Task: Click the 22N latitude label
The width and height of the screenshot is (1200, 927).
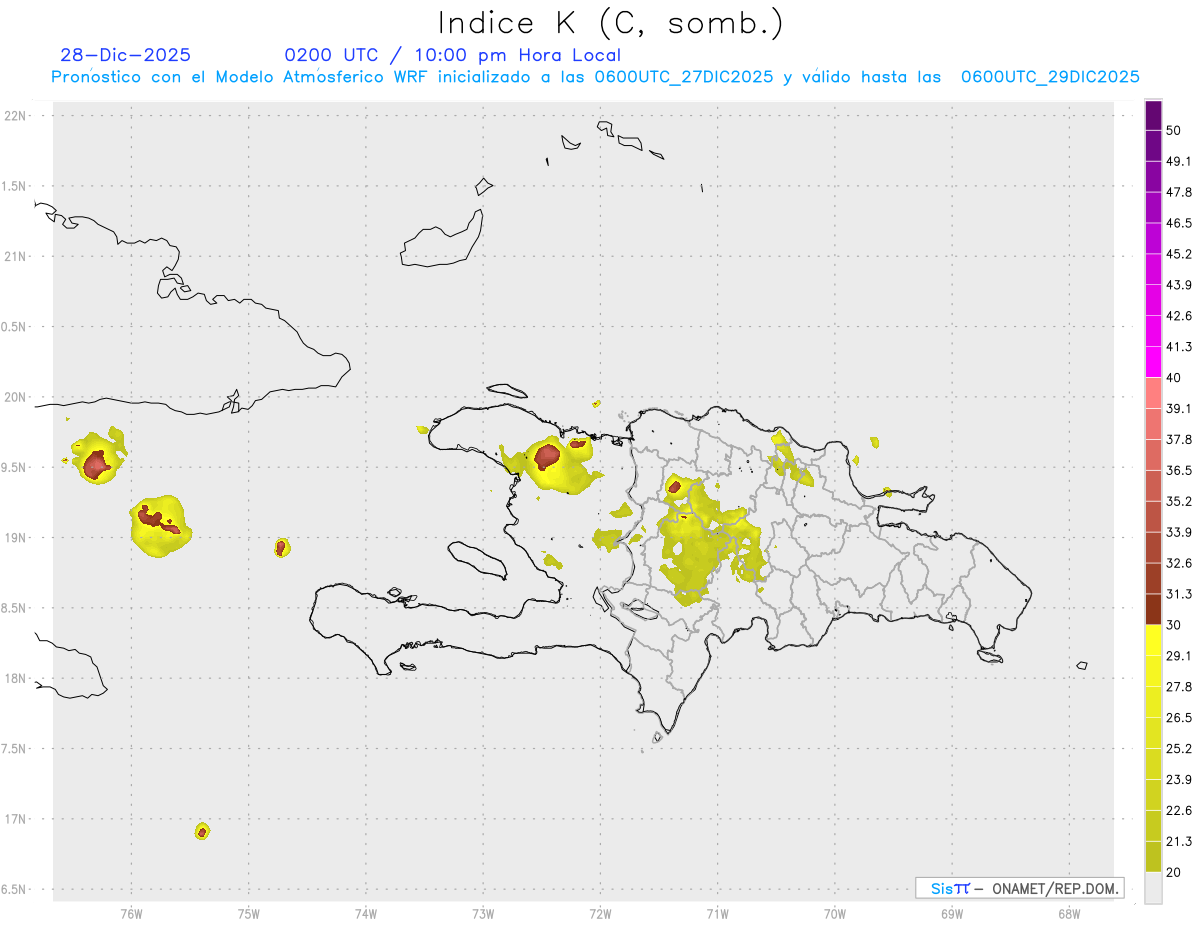Action: pos(17,116)
